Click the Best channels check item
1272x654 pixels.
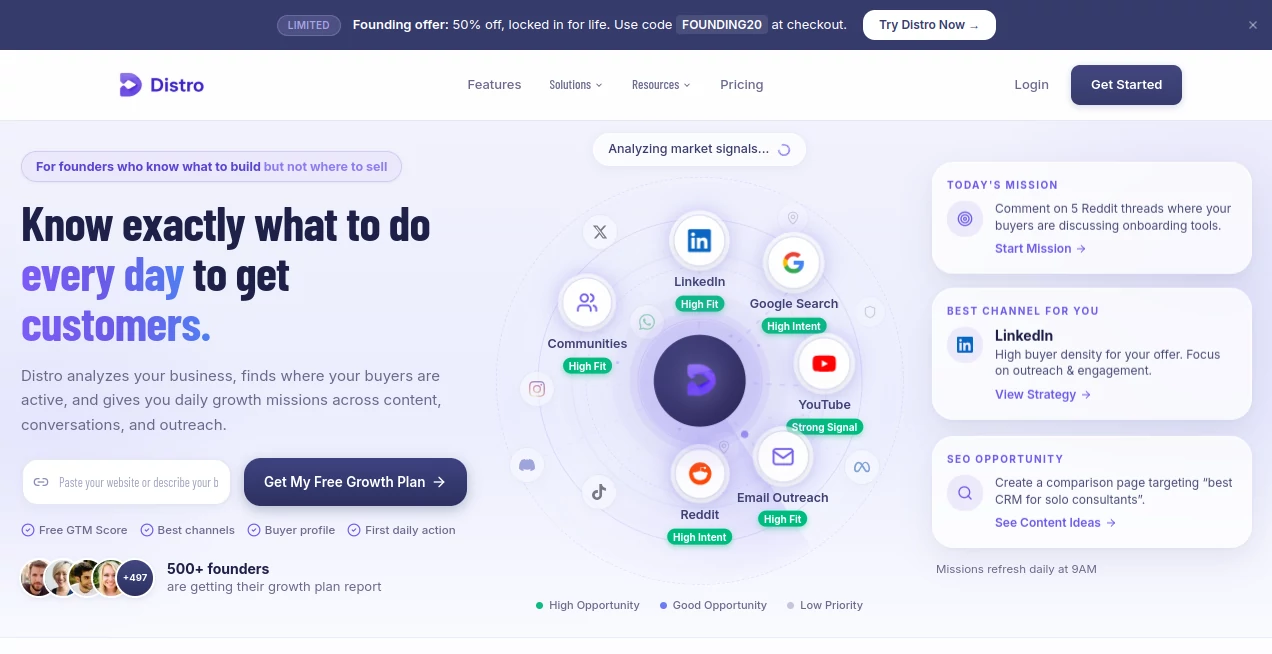[188, 530]
